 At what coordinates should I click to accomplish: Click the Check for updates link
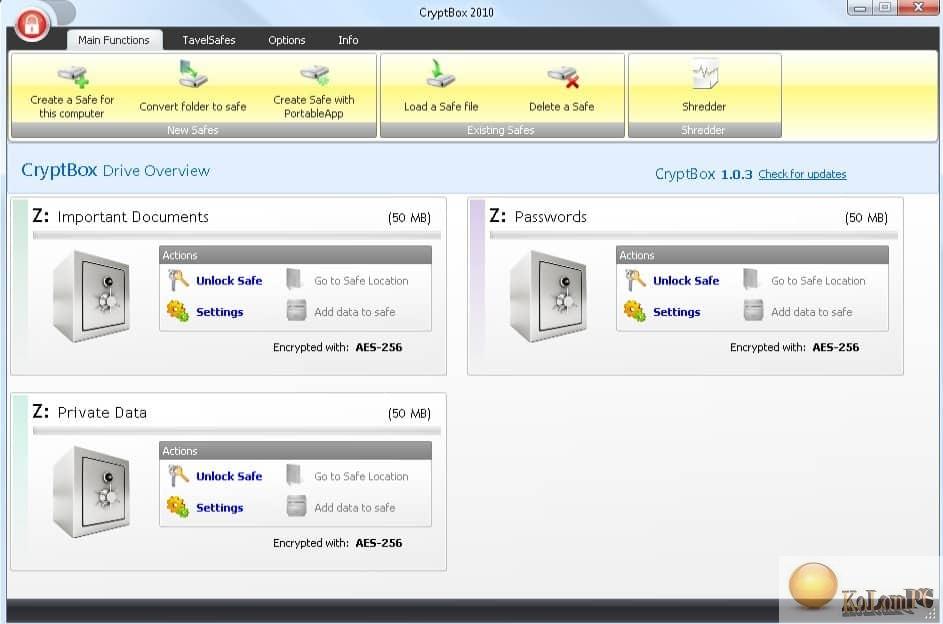point(802,174)
